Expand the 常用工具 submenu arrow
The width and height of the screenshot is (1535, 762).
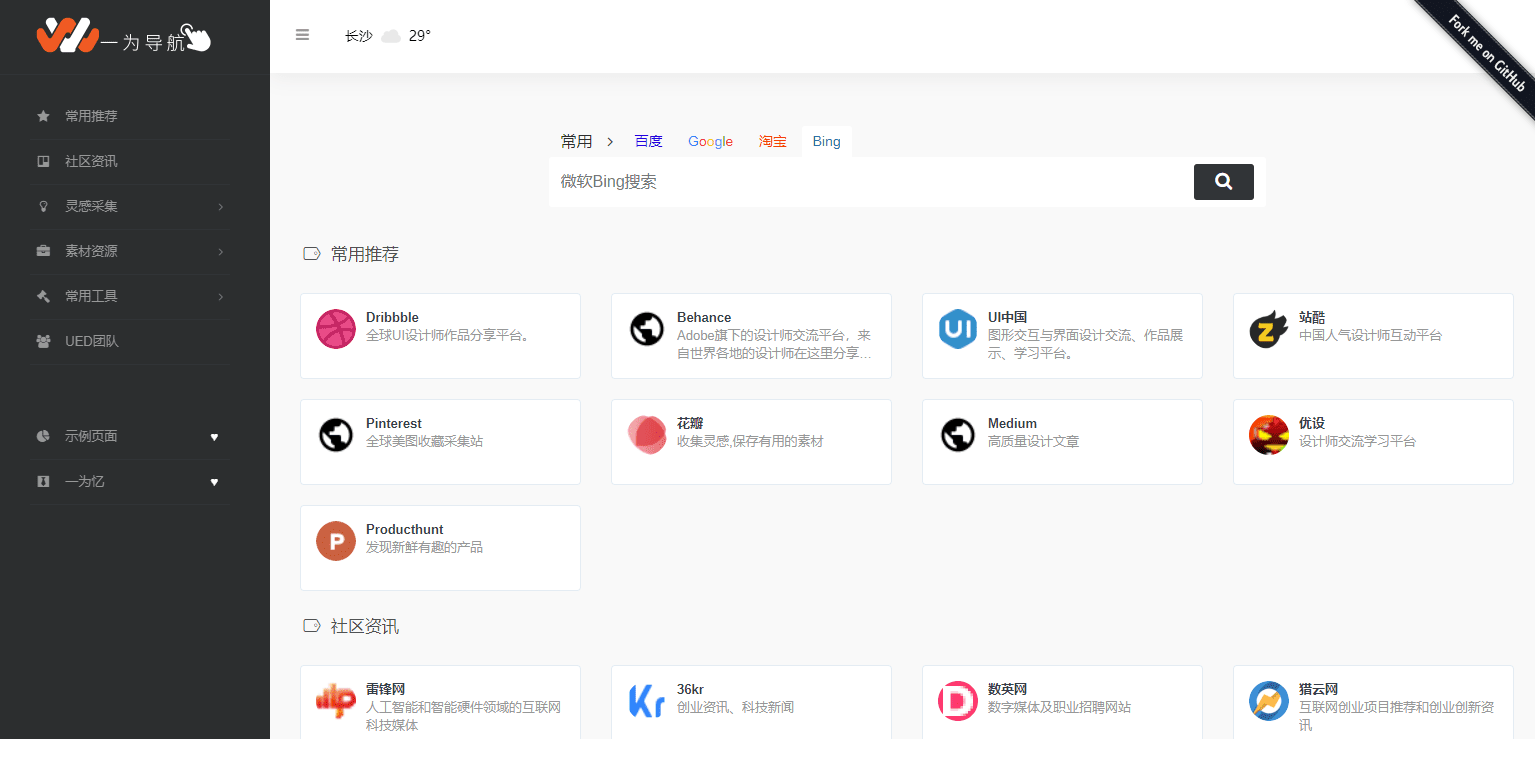click(220, 297)
